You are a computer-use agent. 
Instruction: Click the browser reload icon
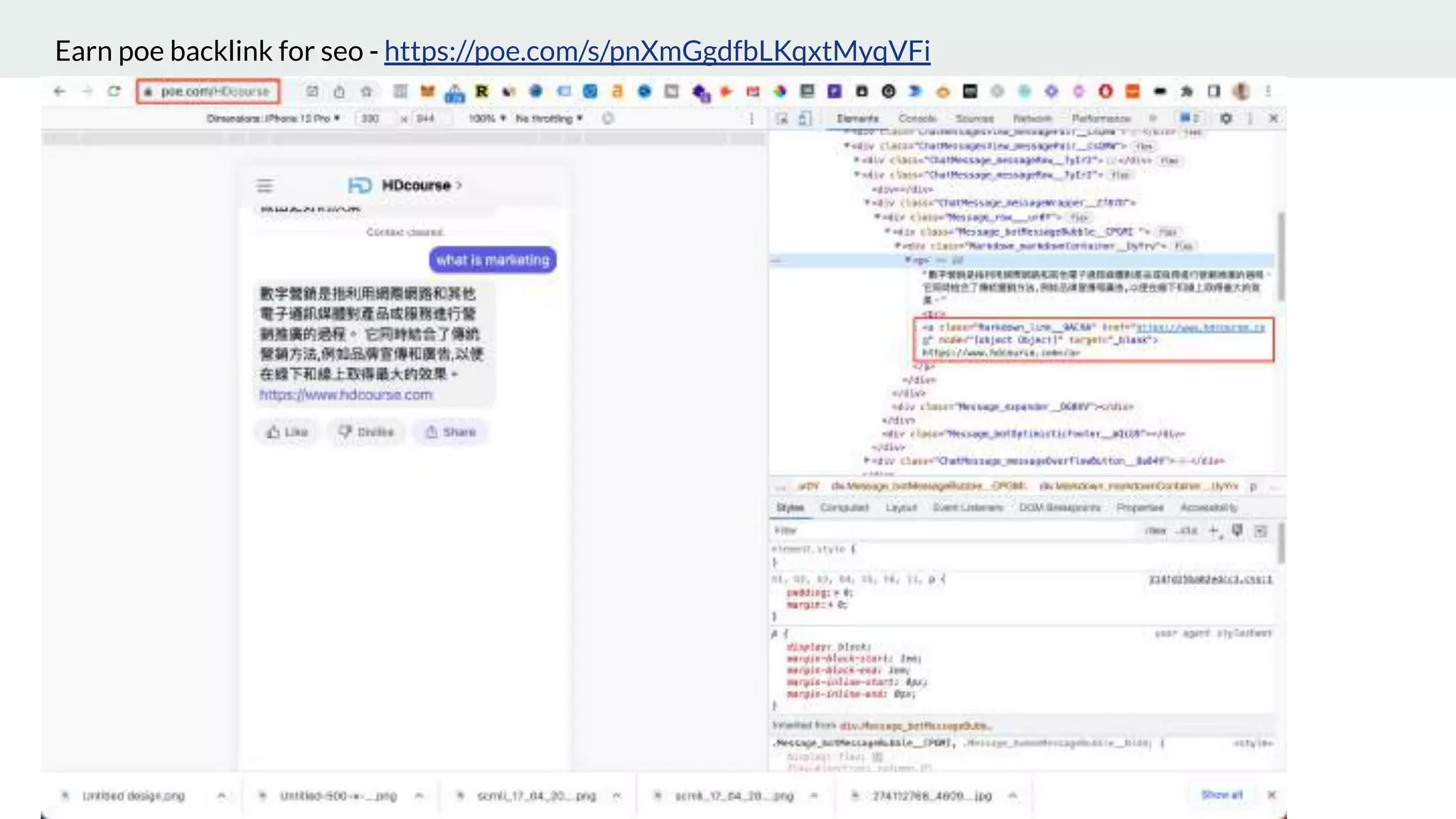coord(114,91)
